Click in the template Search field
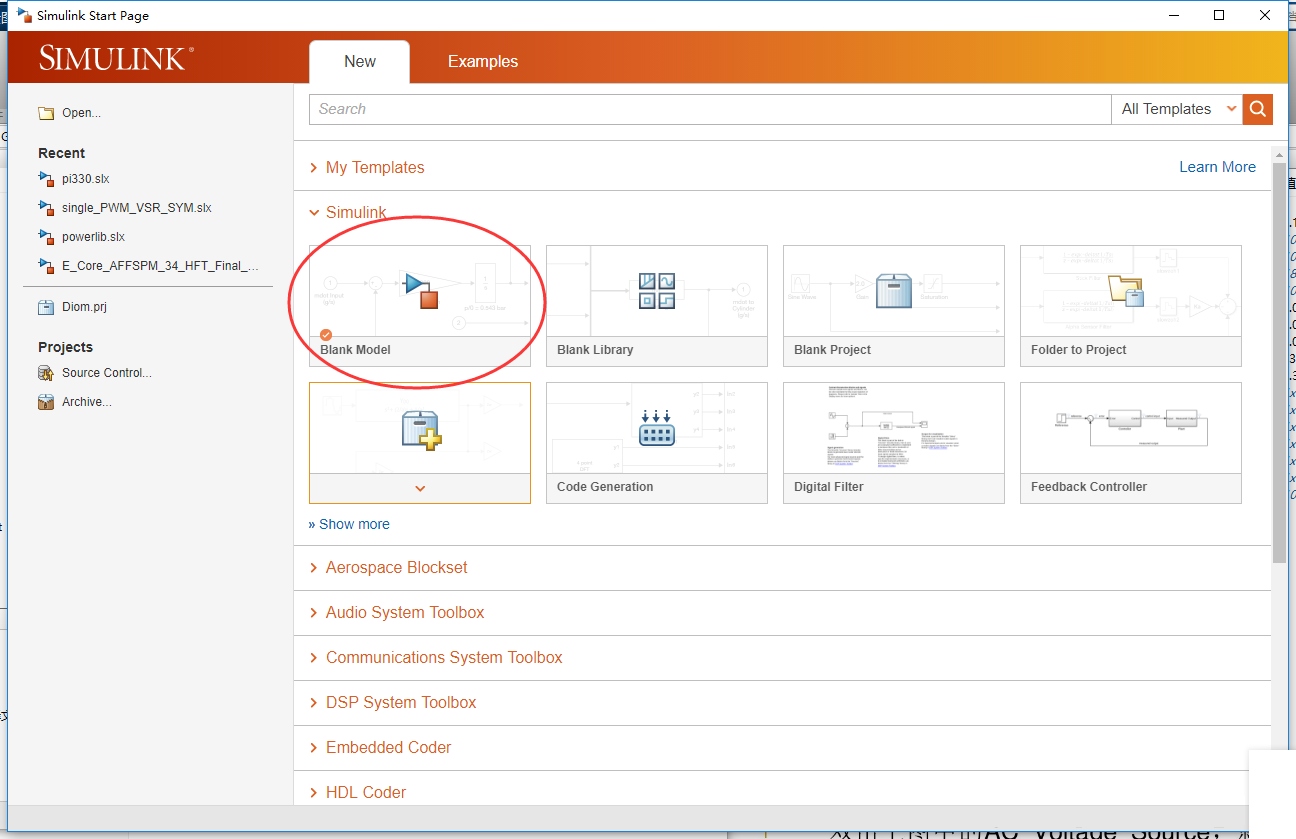Screen dimensions: 1296x839 pos(710,109)
